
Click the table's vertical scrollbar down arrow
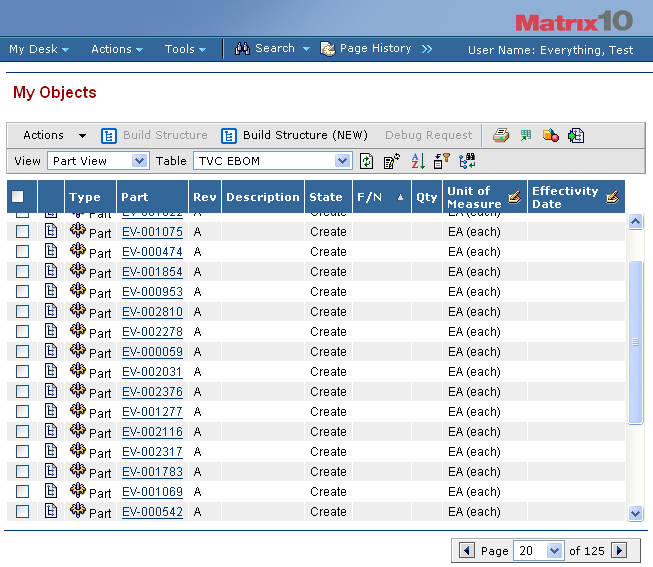point(635,513)
